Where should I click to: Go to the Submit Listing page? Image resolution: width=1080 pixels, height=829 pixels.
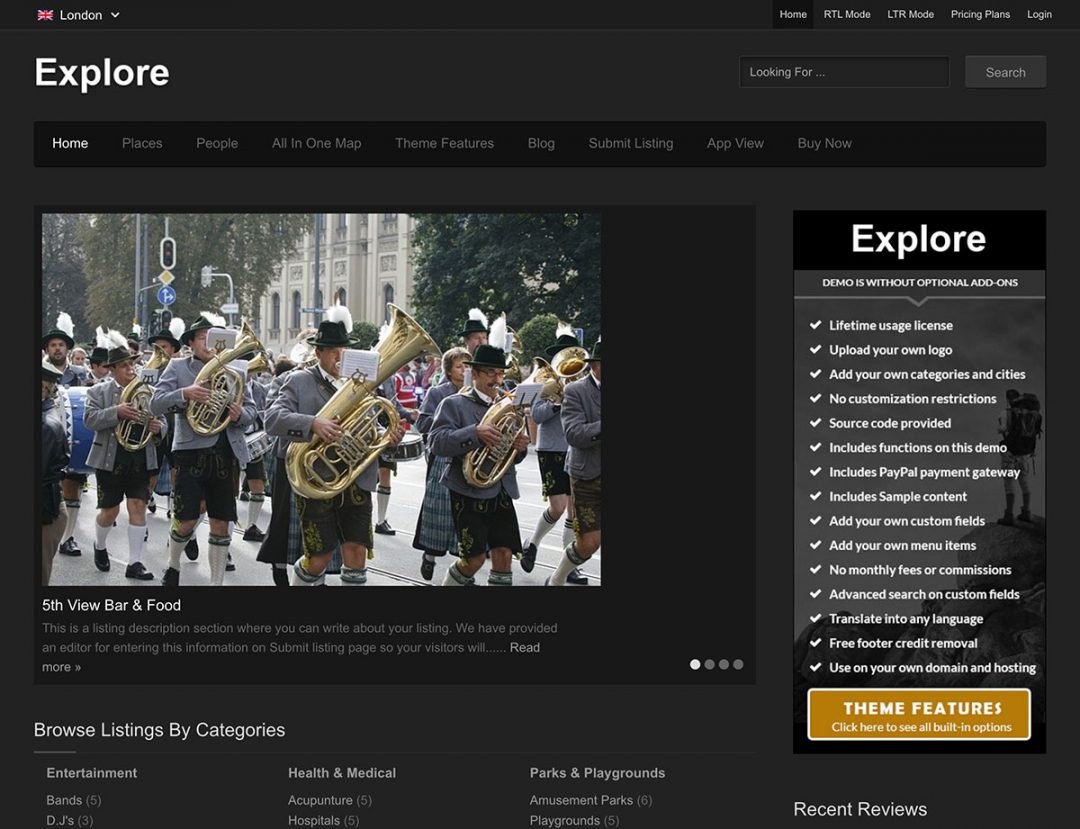[x=630, y=143]
